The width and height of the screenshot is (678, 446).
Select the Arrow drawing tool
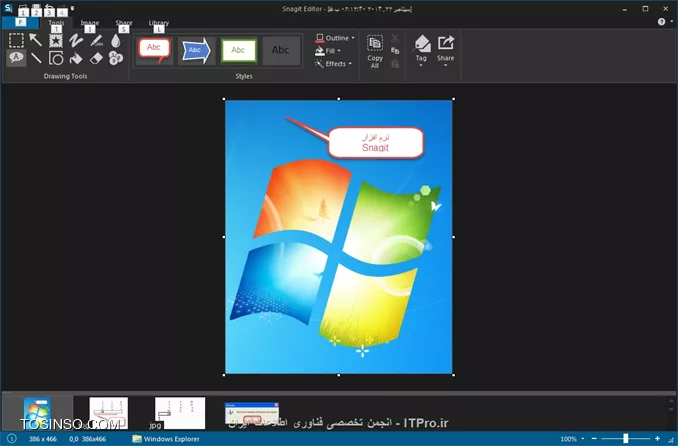[x=35, y=40]
